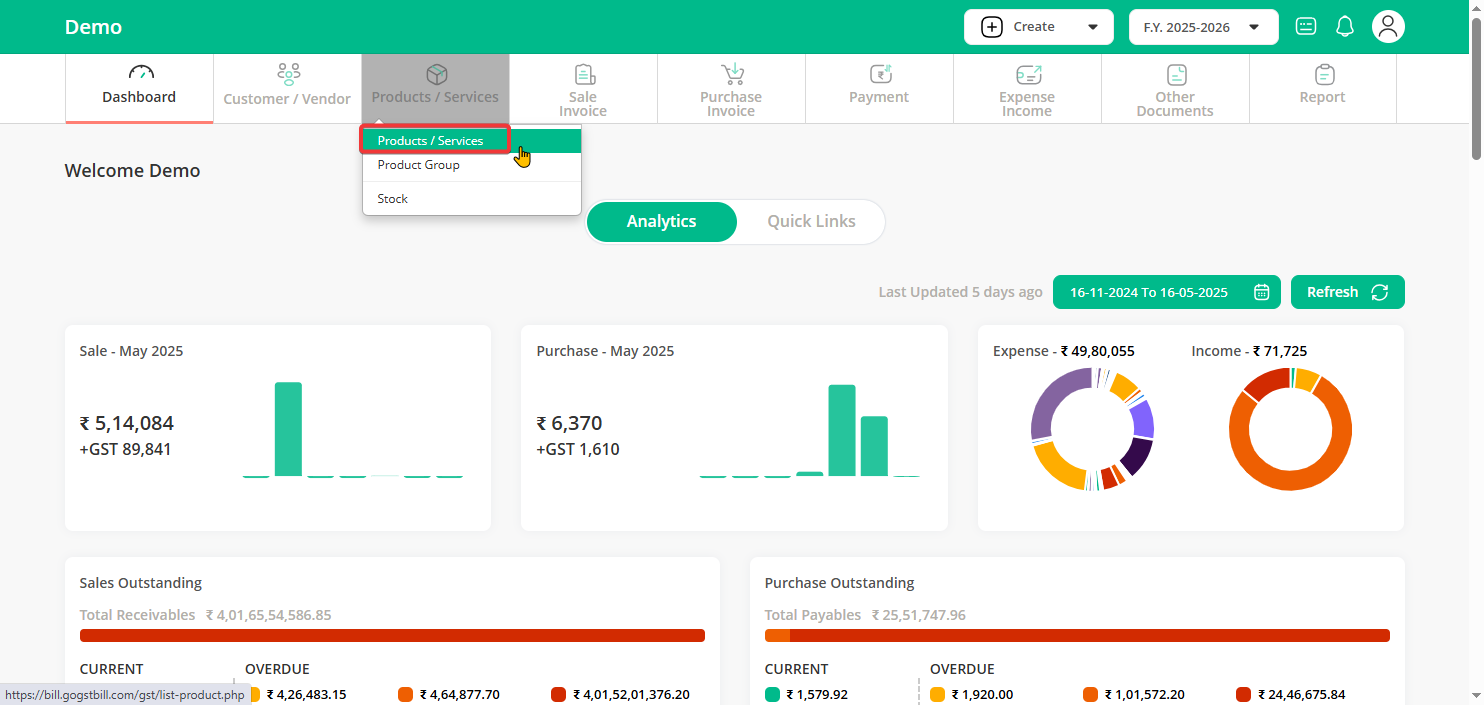Click the user profile avatar icon
The height and width of the screenshot is (705, 1484).
pos(1388,27)
